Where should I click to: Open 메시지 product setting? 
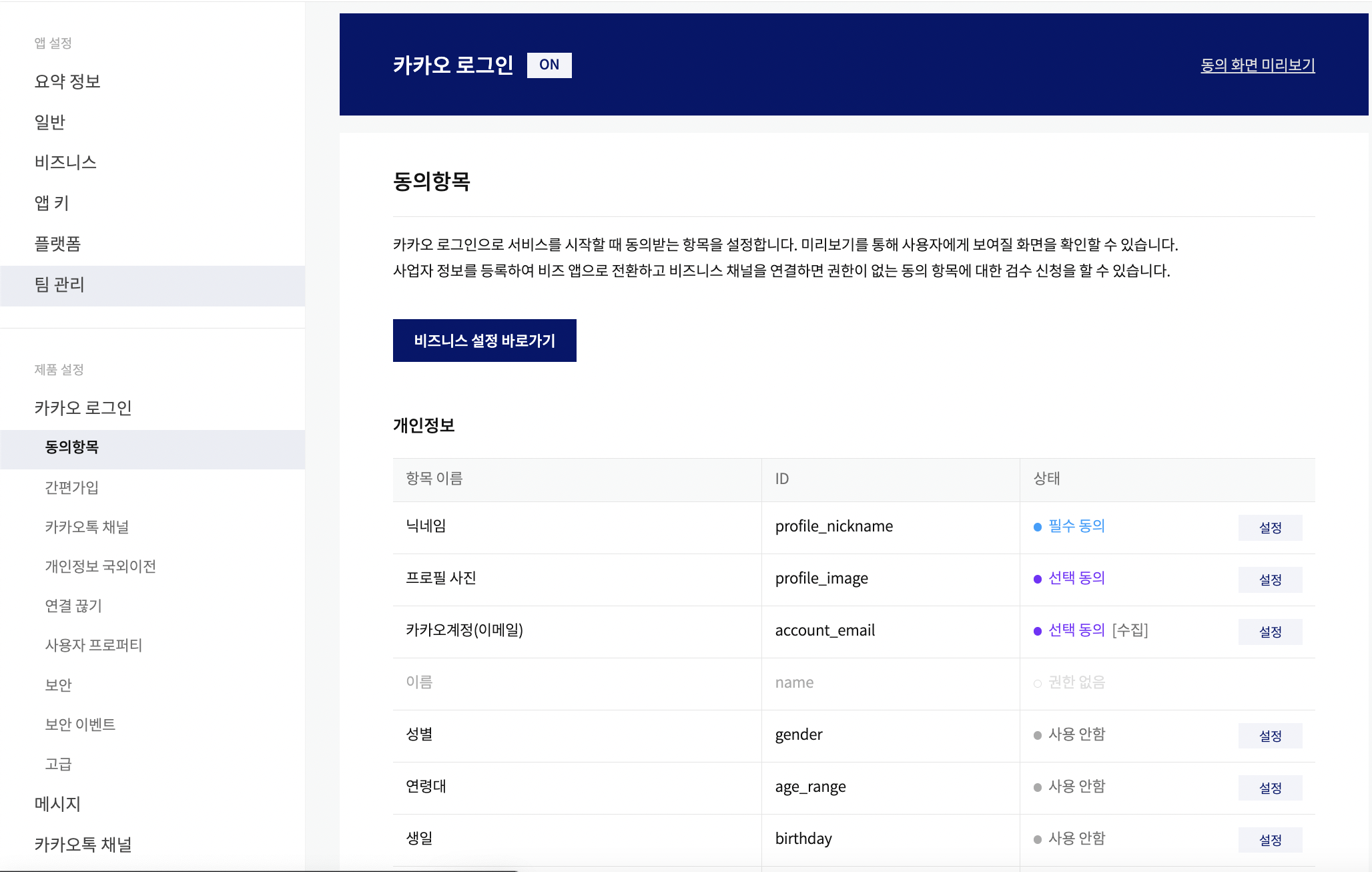coord(57,804)
